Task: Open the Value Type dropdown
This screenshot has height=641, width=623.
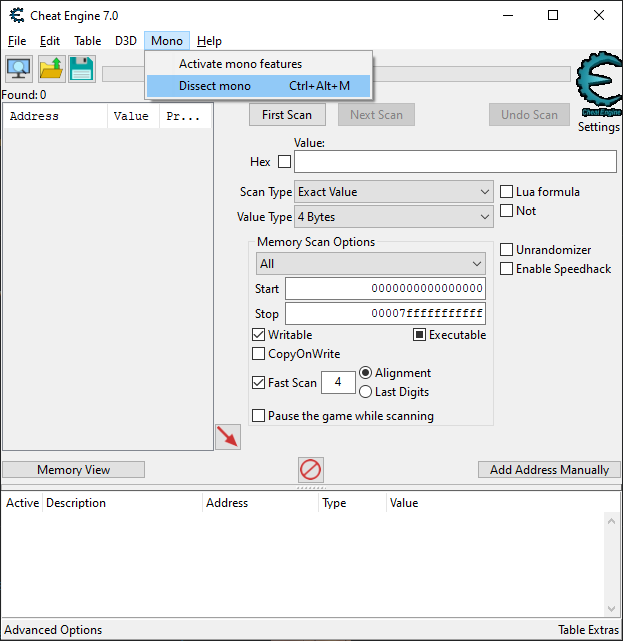Action: click(x=394, y=217)
